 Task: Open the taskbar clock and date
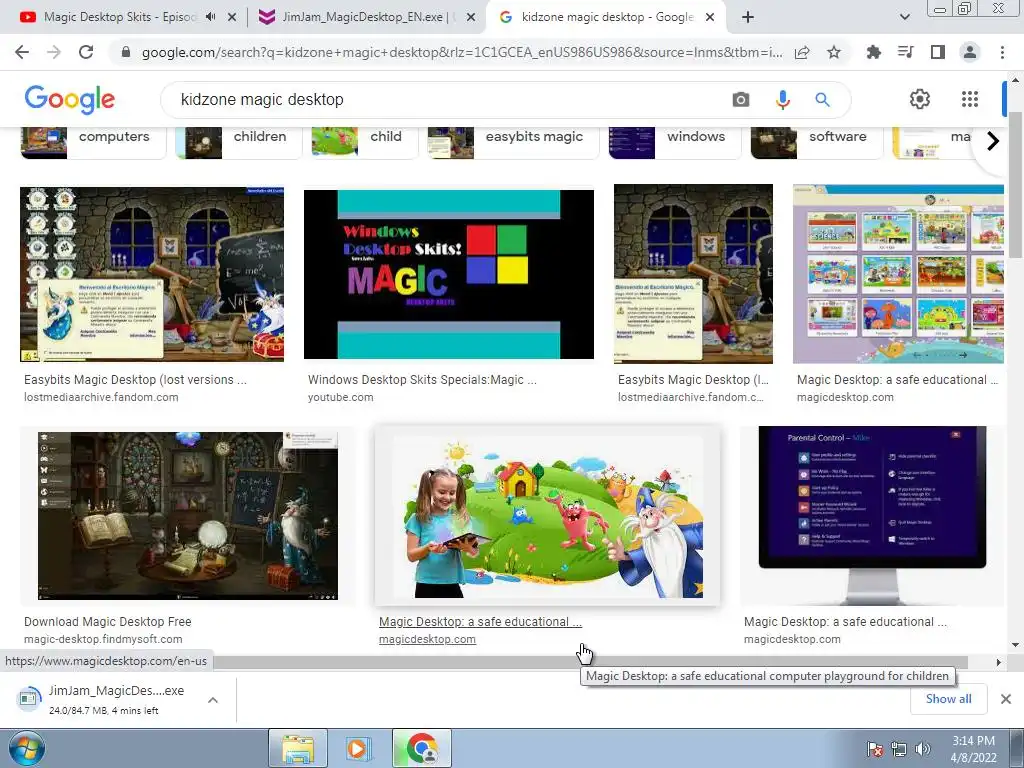pyautogui.click(x=974, y=749)
